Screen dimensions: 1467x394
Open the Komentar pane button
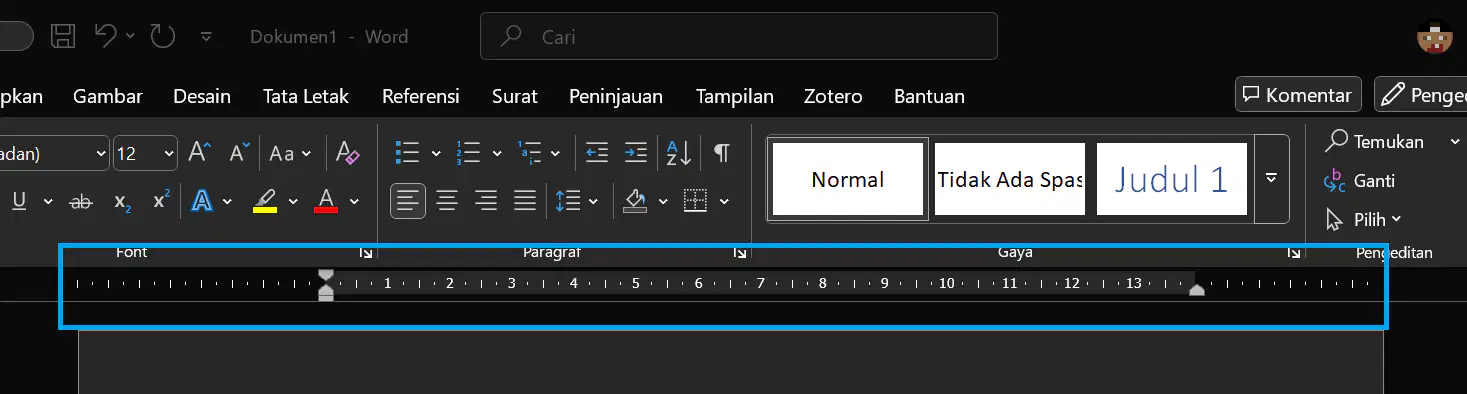[1298, 95]
